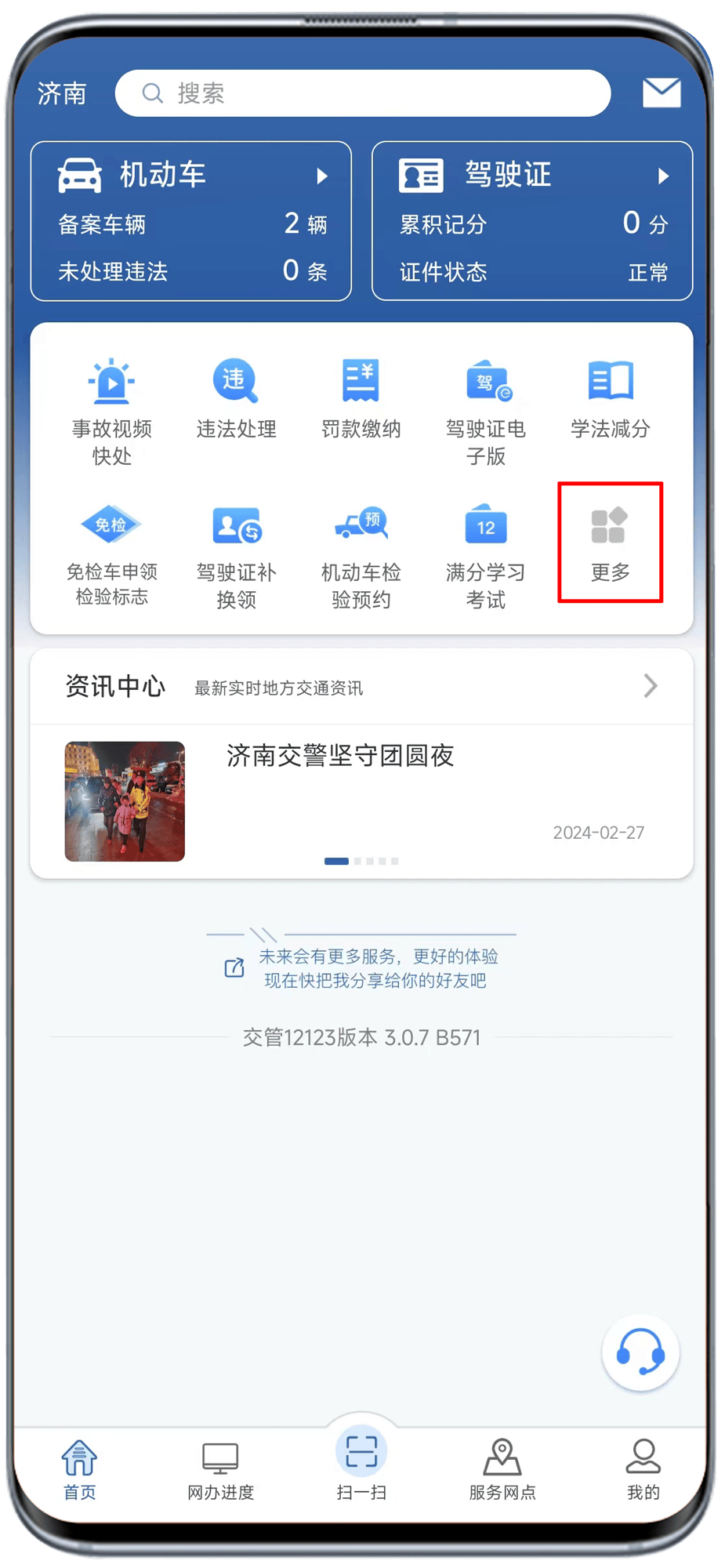Switch to the 服务网点 tab
725x1568 pixels.
click(502, 1472)
